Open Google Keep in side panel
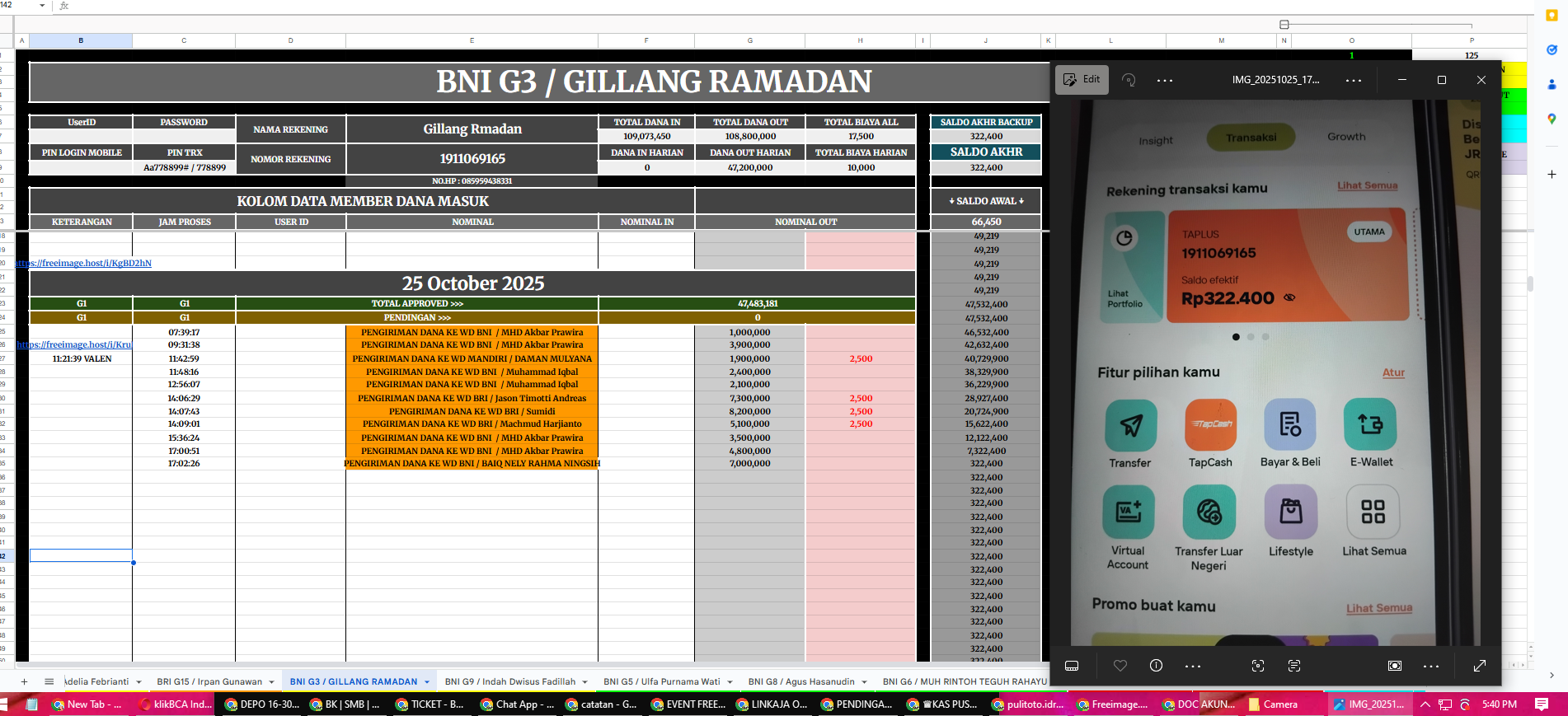The height and width of the screenshot is (716, 1568). 1552,16
